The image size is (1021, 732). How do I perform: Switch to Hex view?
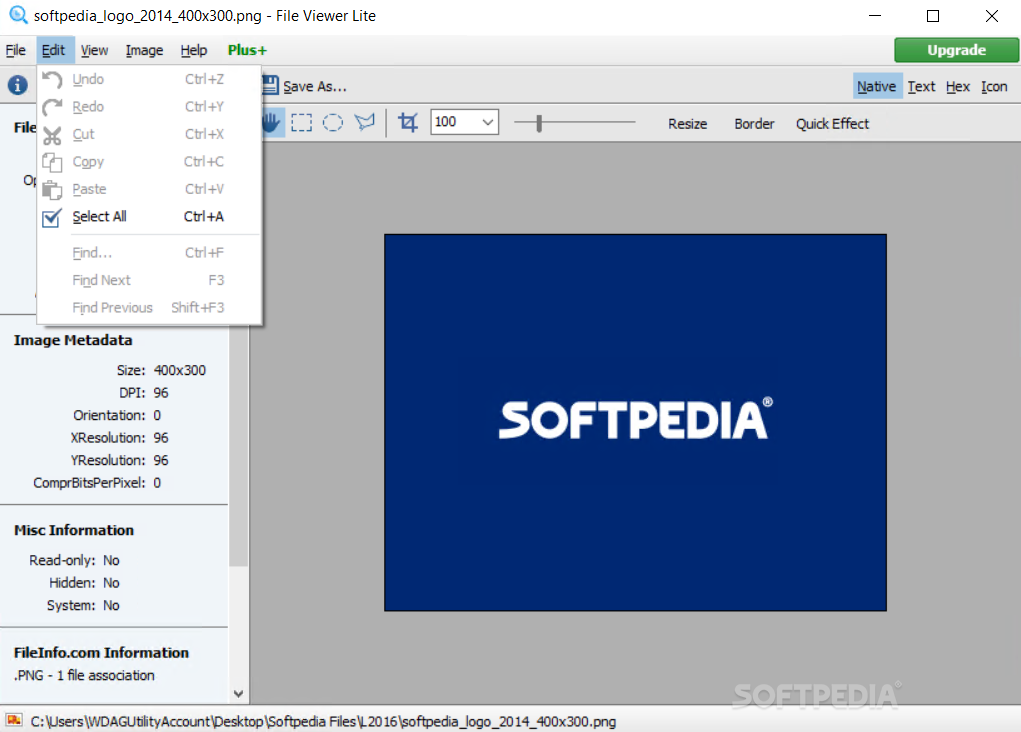(958, 86)
